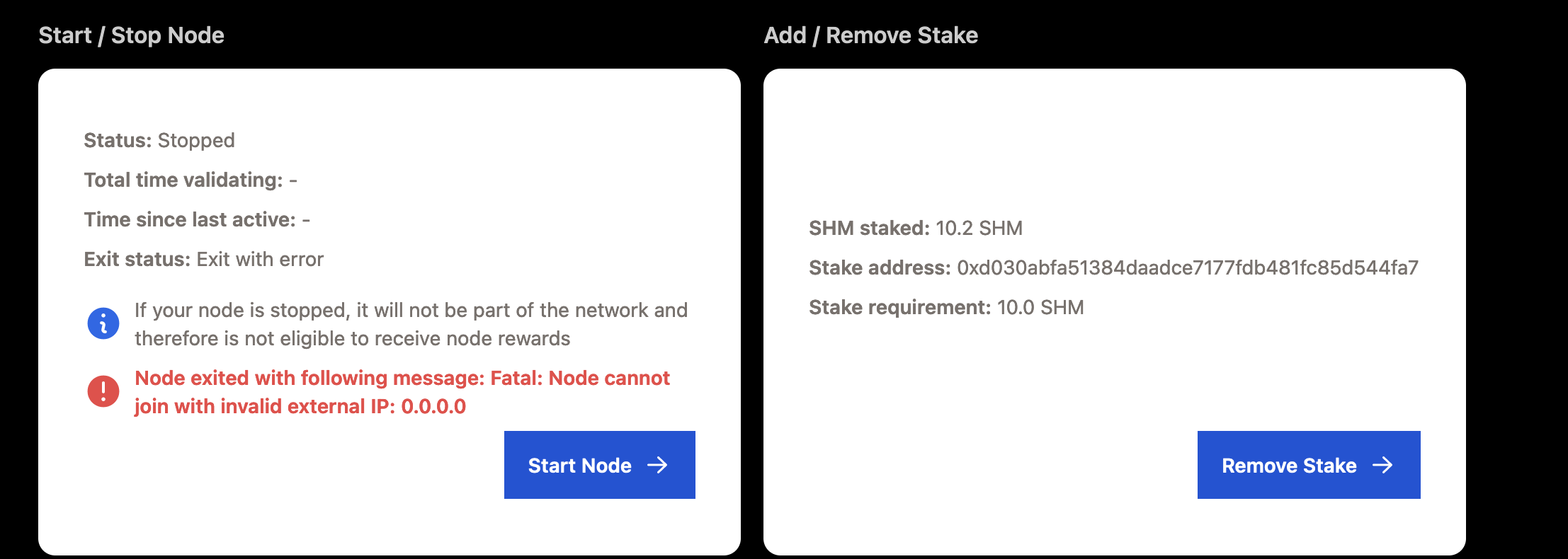Click the Remove Stake button
1568x559 pixels.
pos(1307,465)
